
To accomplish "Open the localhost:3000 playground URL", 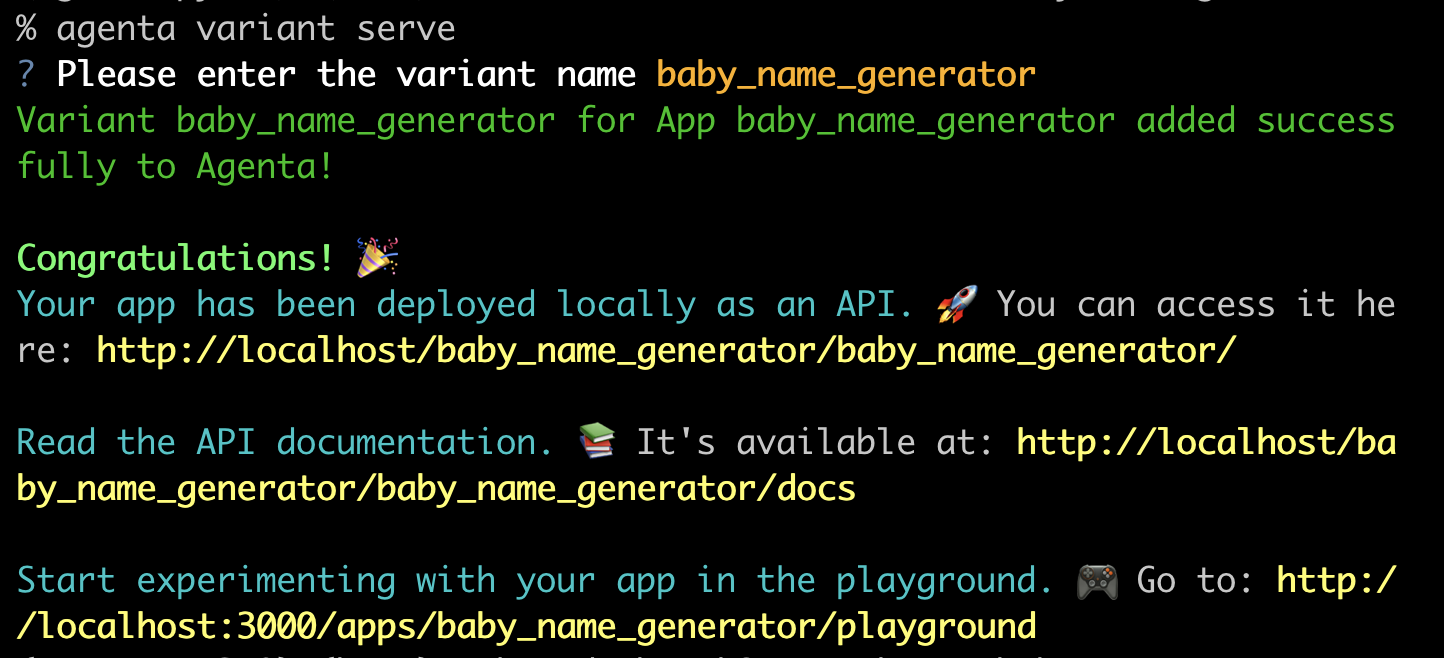I will 520,625.
